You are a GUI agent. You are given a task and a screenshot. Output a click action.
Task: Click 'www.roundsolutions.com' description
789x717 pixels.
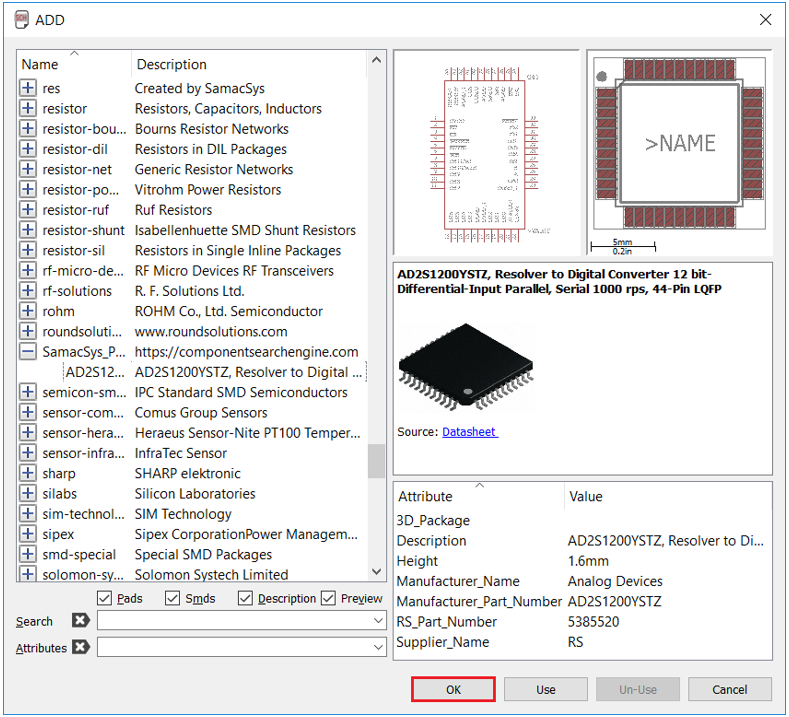coord(211,332)
